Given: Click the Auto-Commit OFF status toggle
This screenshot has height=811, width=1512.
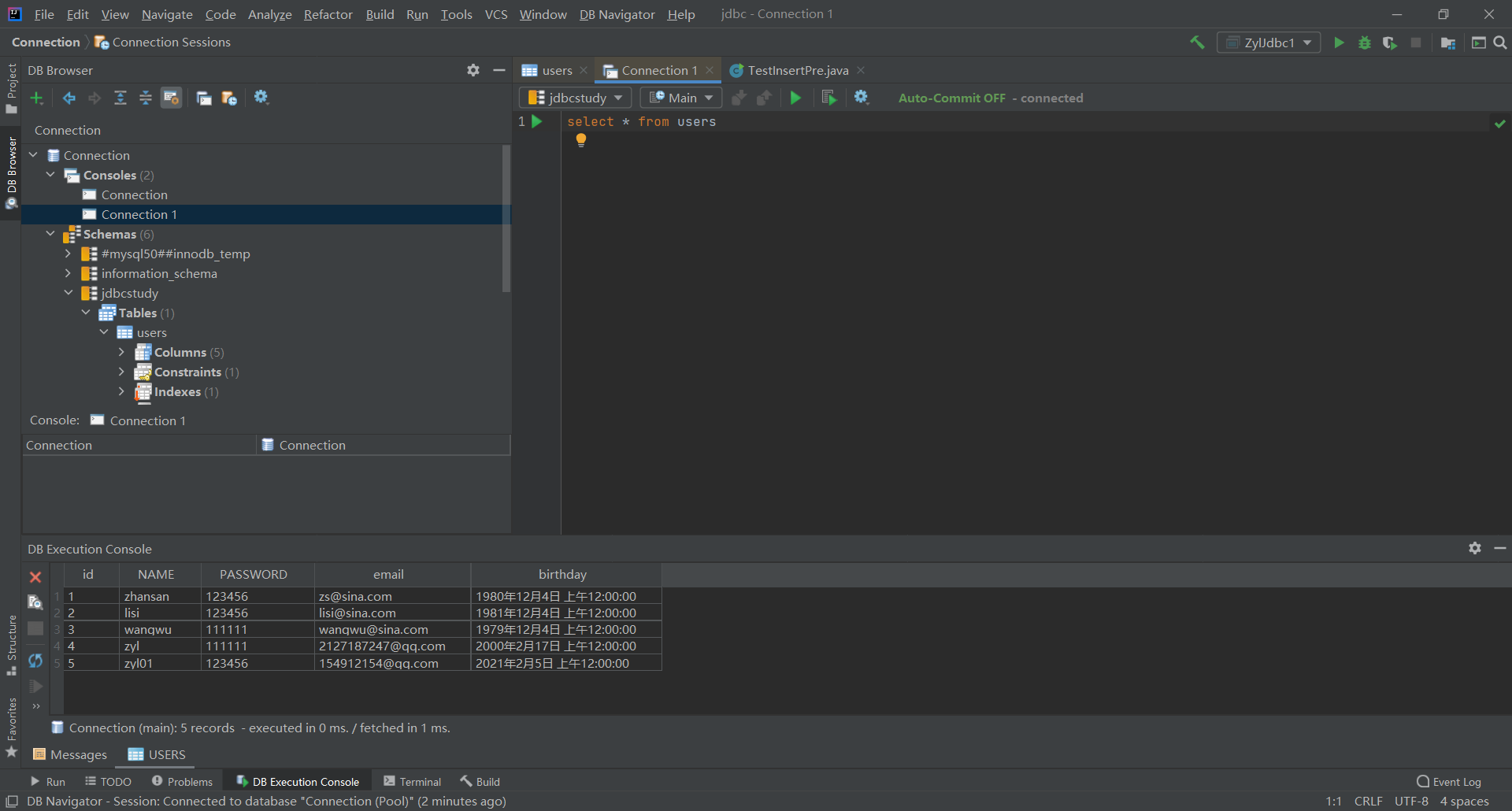Looking at the screenshot, I should pos(951,98).
